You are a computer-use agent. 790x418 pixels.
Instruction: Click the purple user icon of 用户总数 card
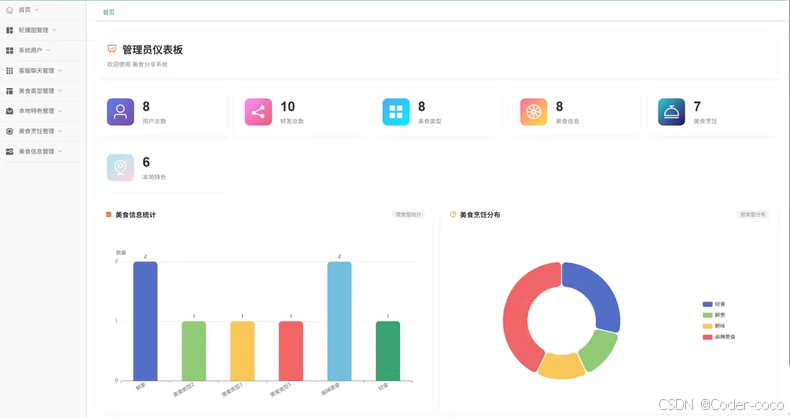120,112
